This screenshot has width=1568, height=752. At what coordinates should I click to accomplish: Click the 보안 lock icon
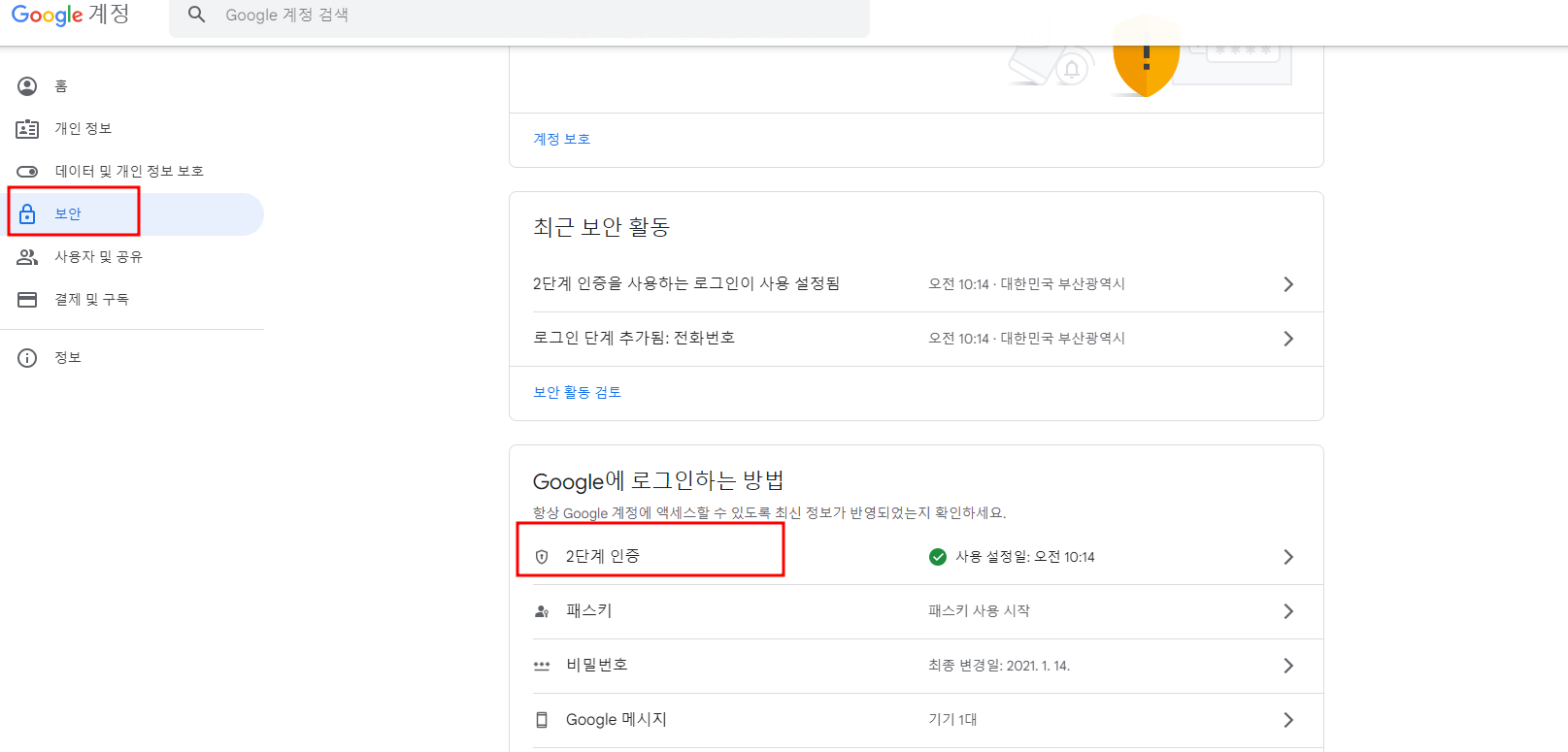click(x=27, y=214)
